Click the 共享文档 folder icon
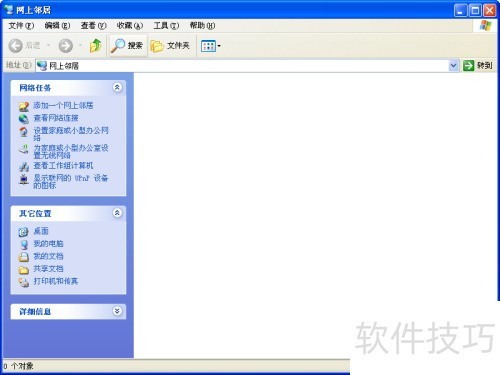This screenshot has height=375, width=500. point(24,269)
